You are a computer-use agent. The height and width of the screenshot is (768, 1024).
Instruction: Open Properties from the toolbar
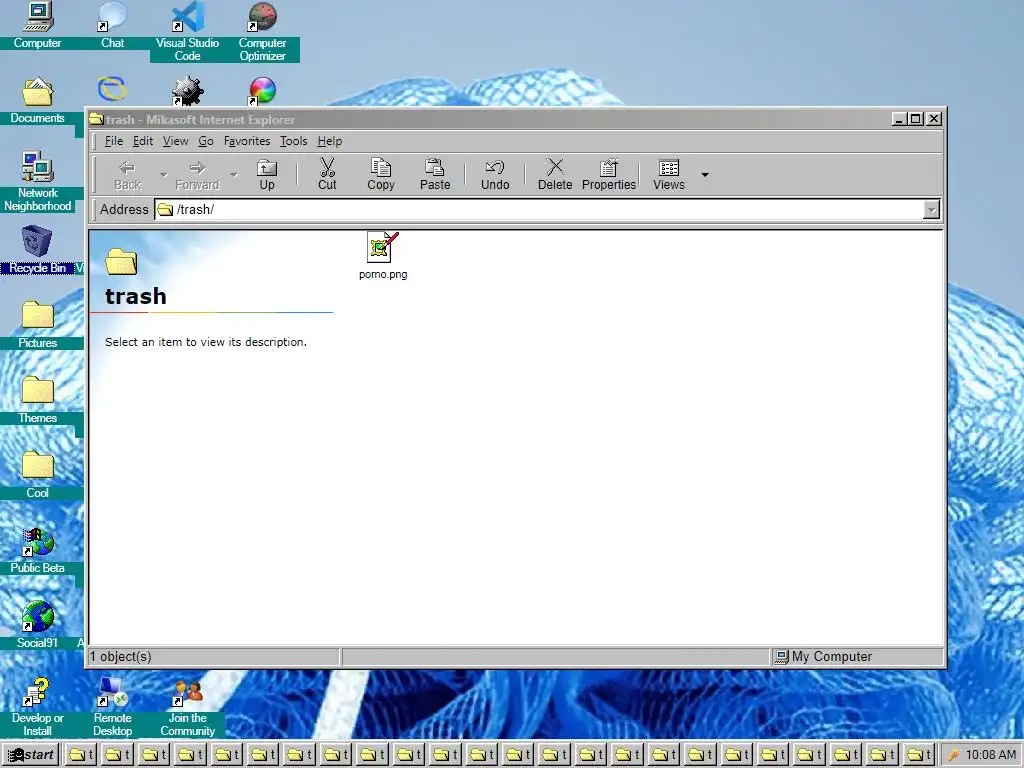(x=609, y=175)
